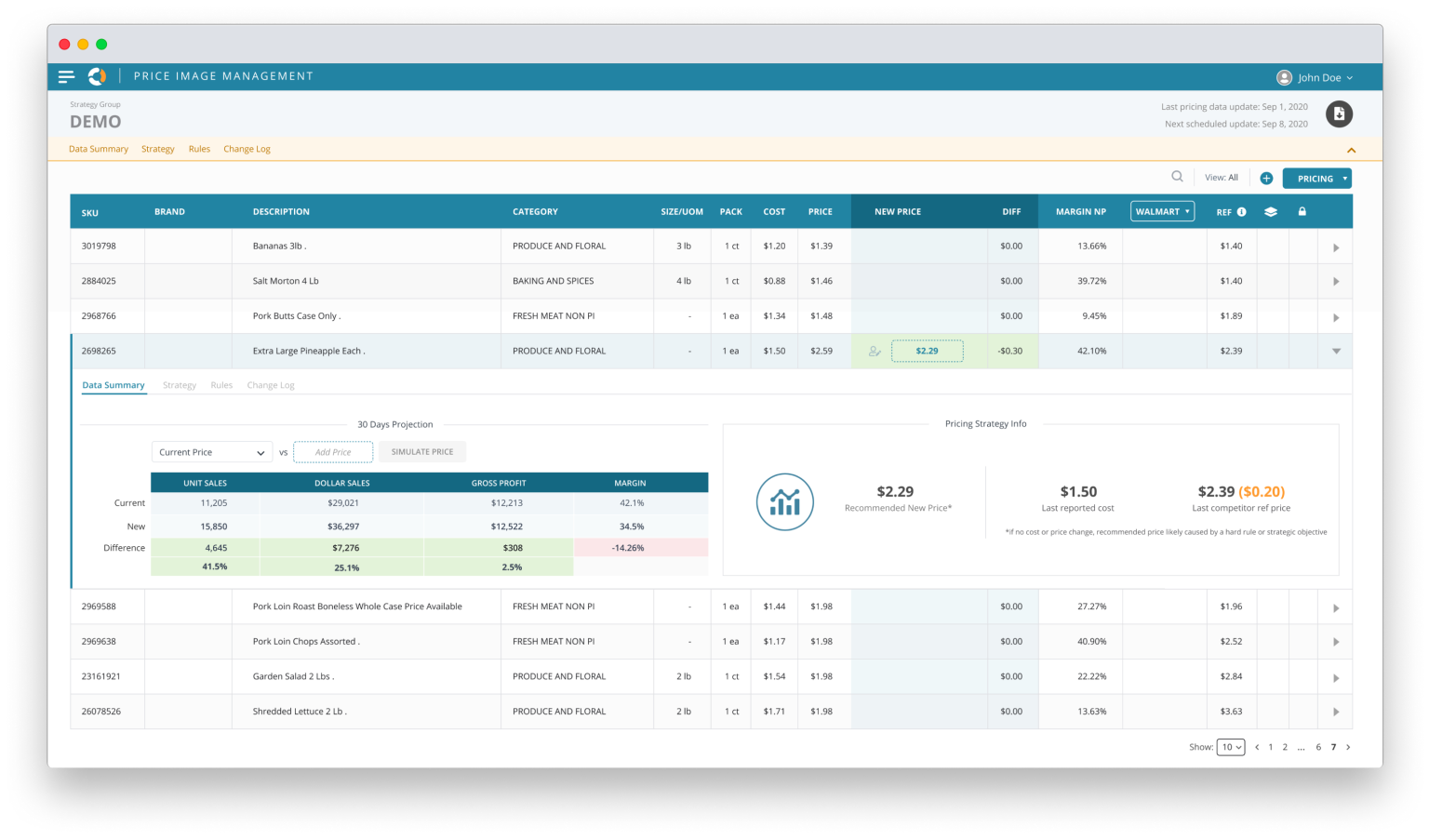The width and height of the screenshot is (1429, 840).
Task: Click the REF info icon
Action: 1241,212
